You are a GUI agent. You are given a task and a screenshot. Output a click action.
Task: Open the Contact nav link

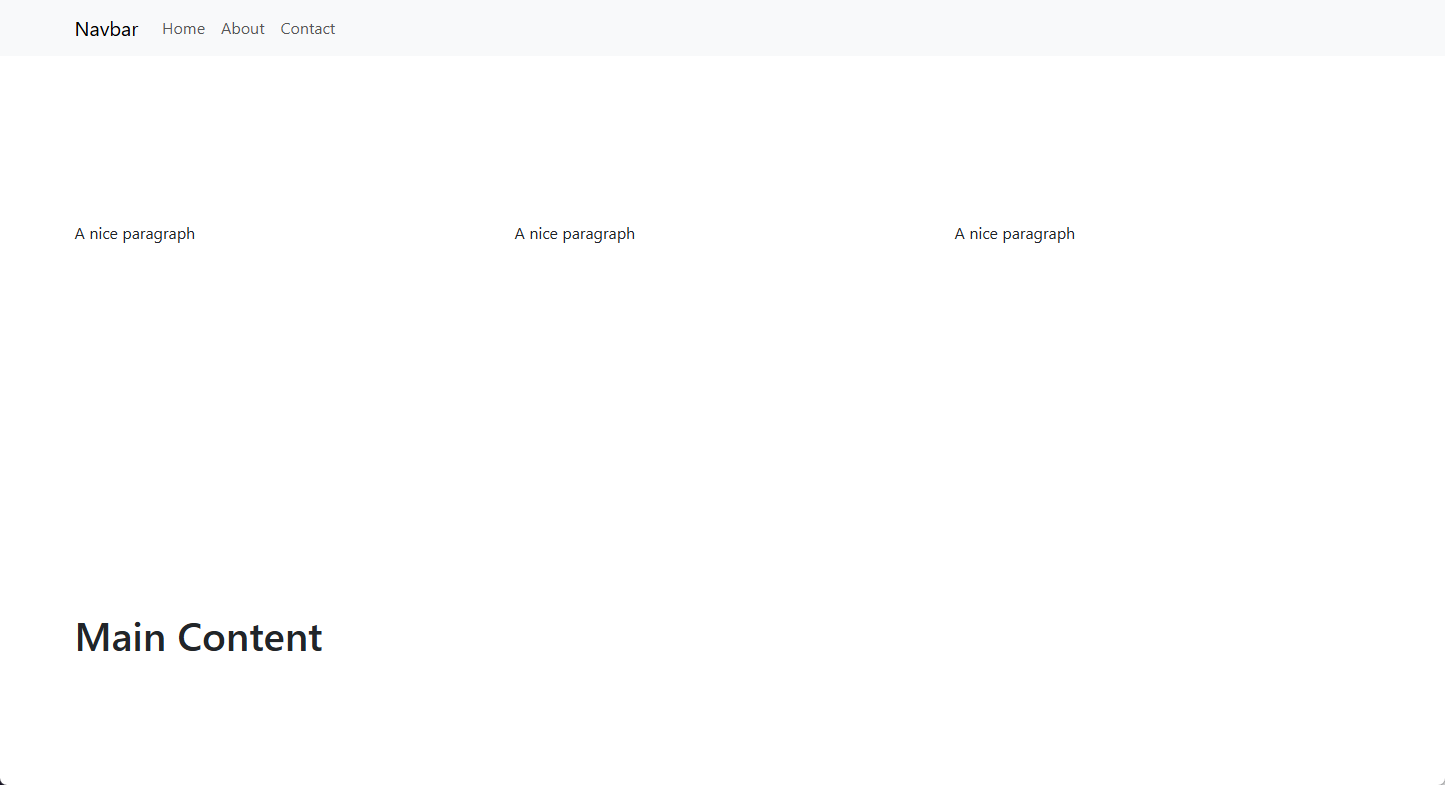(307, 29)
